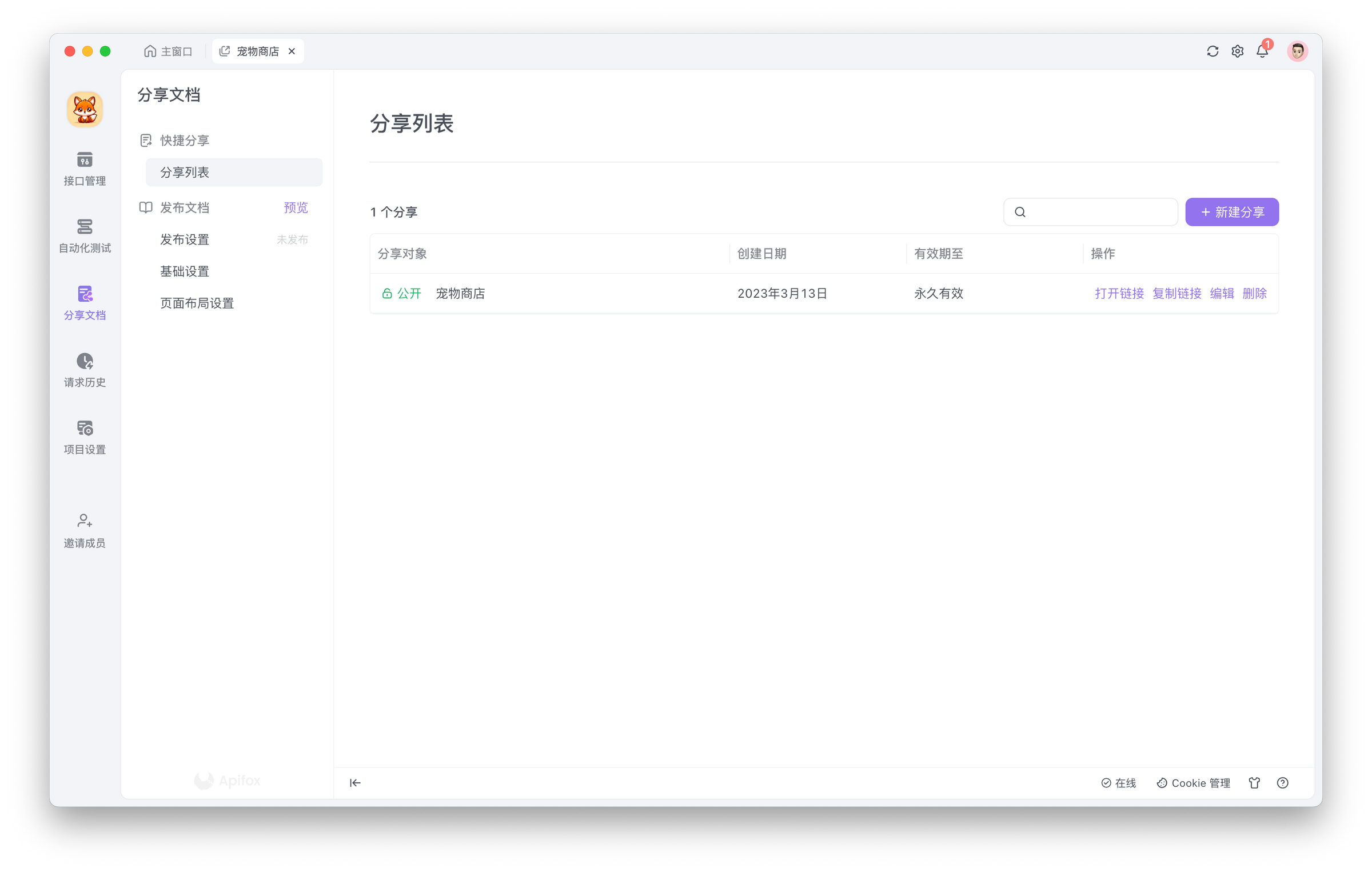Select 发布设置 in the menu
The image size is (1372, 872).
(x=185, y=239)
